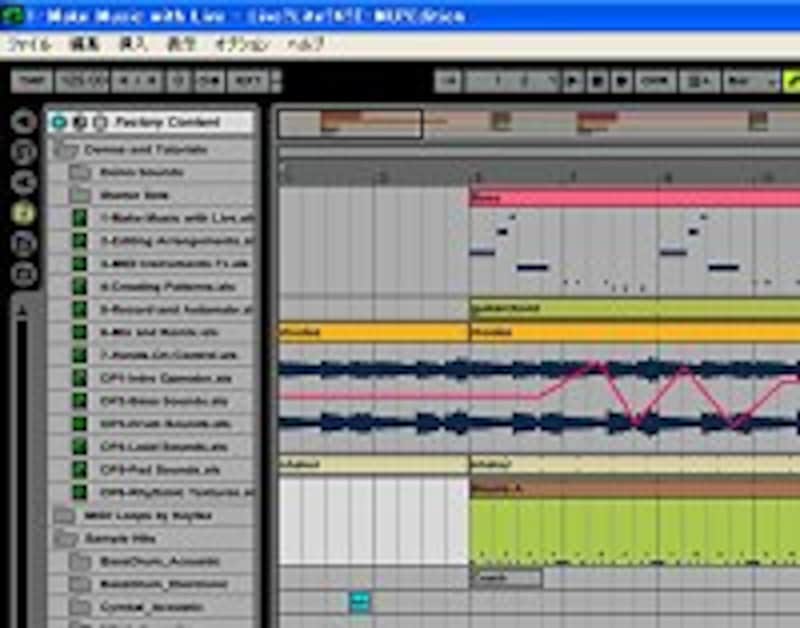800x628 pixels.
Task: Select the green guitar clip below Bass
Action: point(634,308)
